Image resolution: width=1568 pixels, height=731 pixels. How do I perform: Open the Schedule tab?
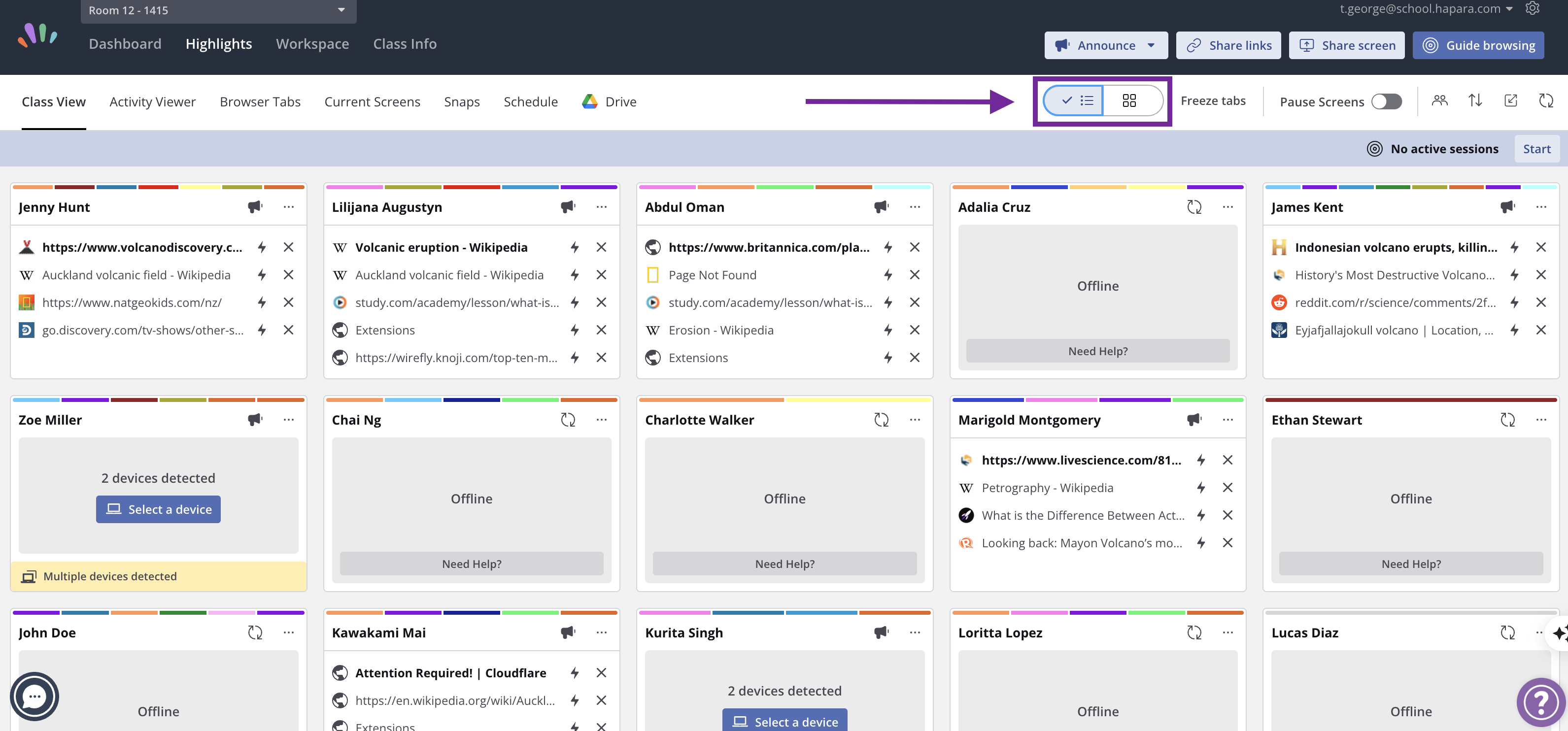(x=530, y=101)
